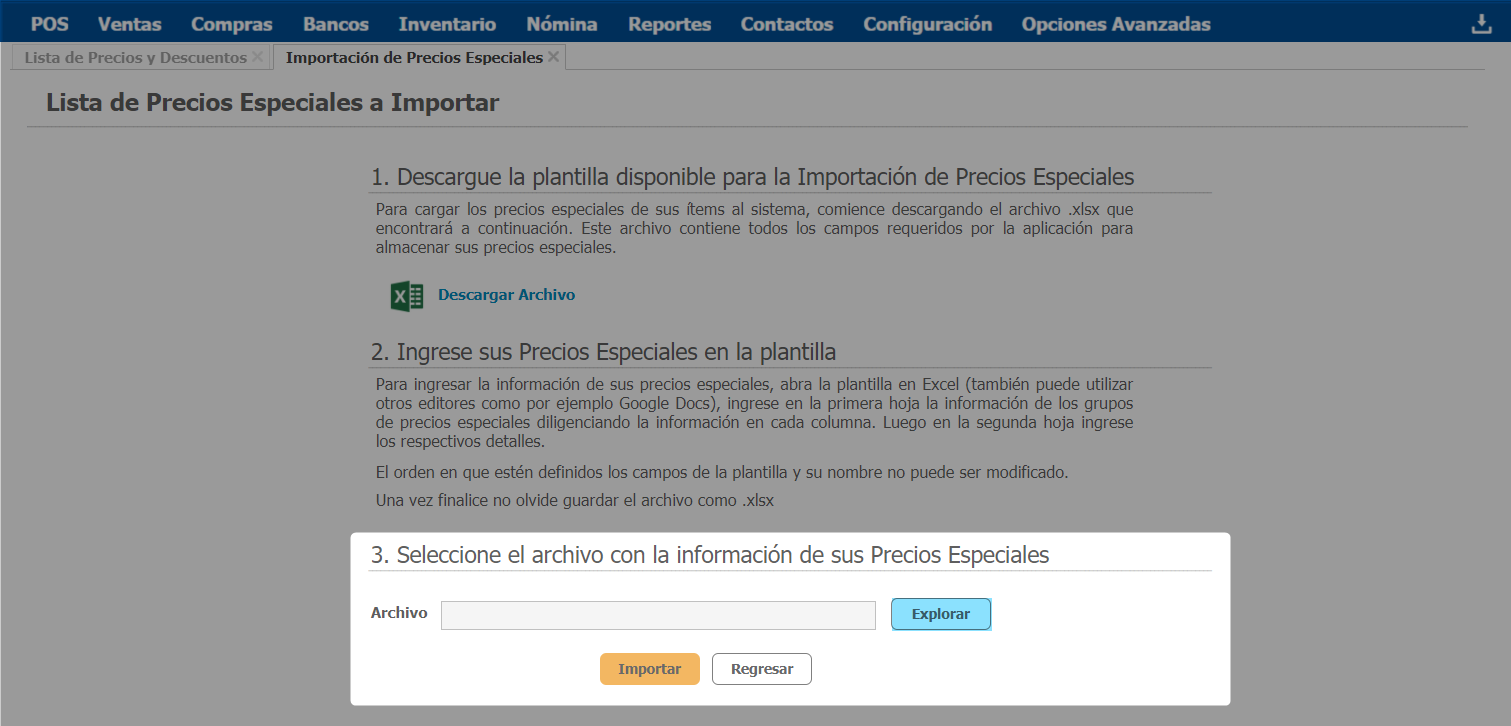This screenshot has height=726, width=1511.
Task: Expand the Compras menu
Action: pos(232,24)
